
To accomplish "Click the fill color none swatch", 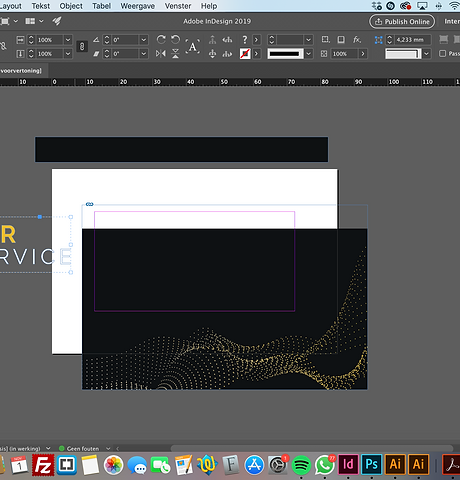I will point(245,53).
